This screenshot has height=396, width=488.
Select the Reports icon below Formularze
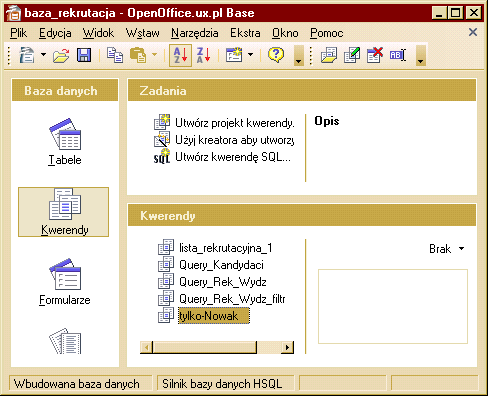coord(65,341)
